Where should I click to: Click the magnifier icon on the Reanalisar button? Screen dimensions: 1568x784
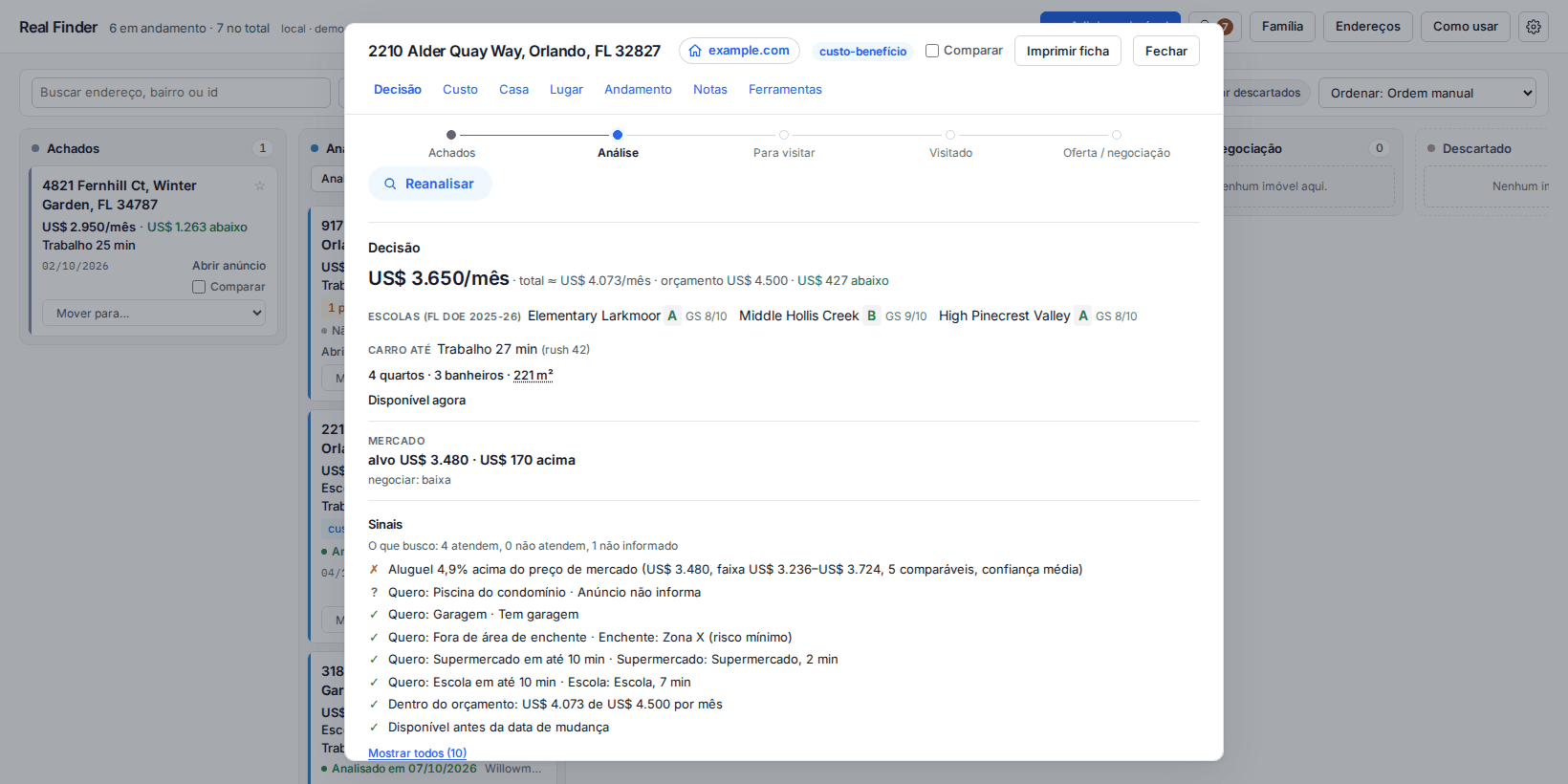point(390,184)
